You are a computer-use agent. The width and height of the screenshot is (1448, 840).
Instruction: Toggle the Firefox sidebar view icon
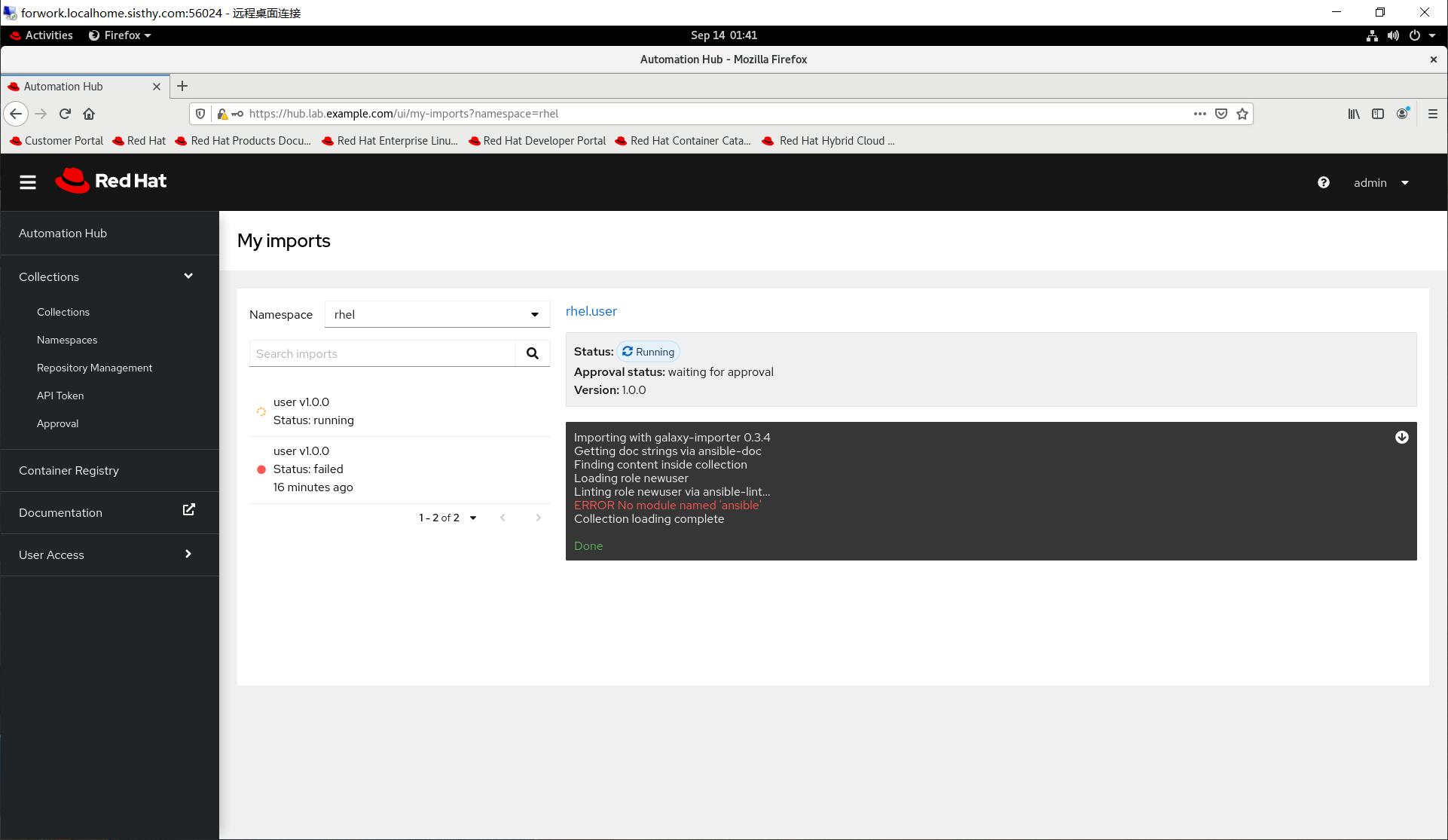(x=1377, y=114)
